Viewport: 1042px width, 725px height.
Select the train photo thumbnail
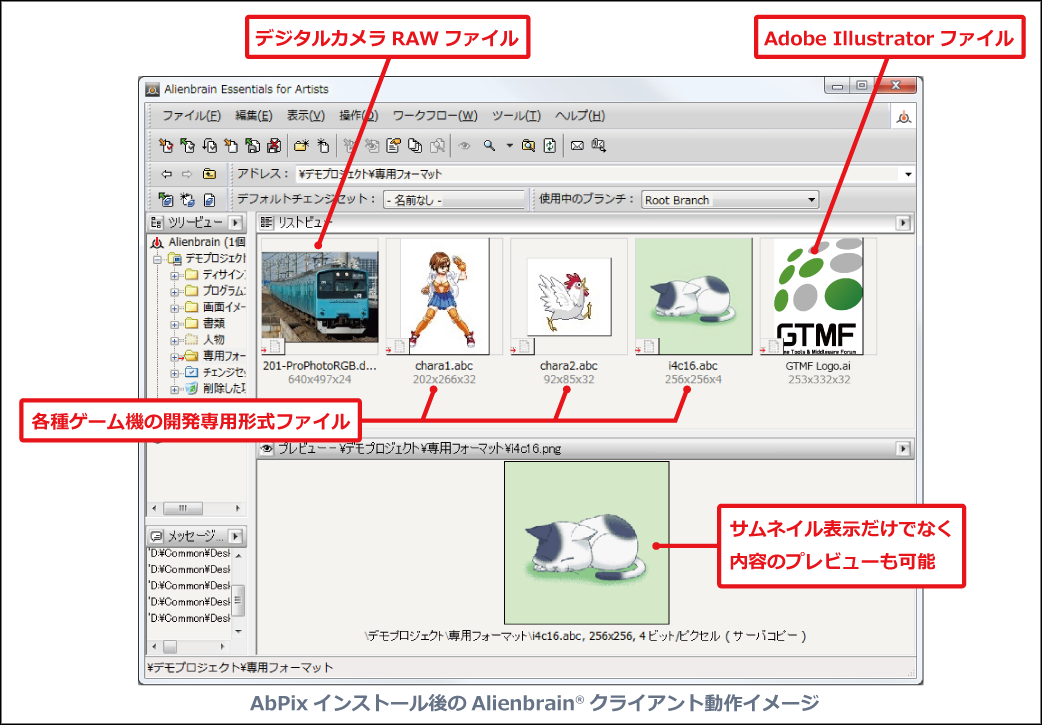point(320,296)
